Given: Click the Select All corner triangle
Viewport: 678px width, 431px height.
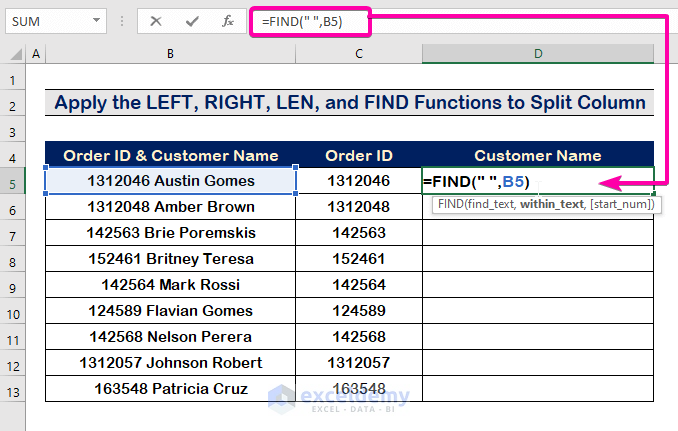Looking at the screenshot, I should pos(15,53).
